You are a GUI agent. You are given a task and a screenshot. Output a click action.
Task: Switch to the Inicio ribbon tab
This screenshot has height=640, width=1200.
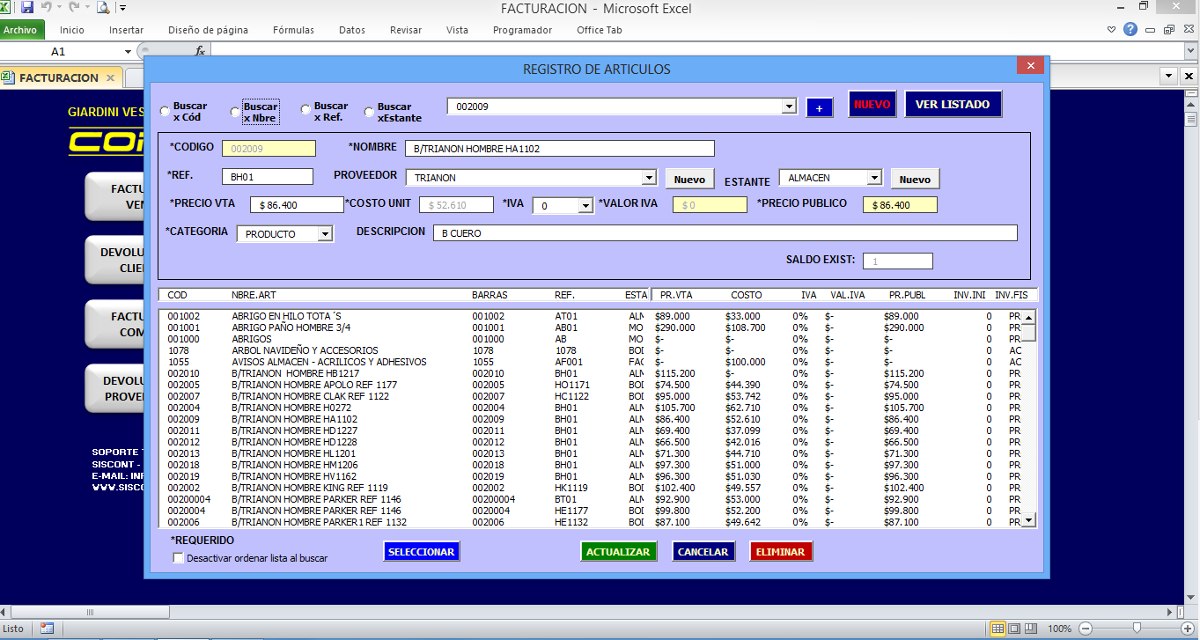[72, 30]
